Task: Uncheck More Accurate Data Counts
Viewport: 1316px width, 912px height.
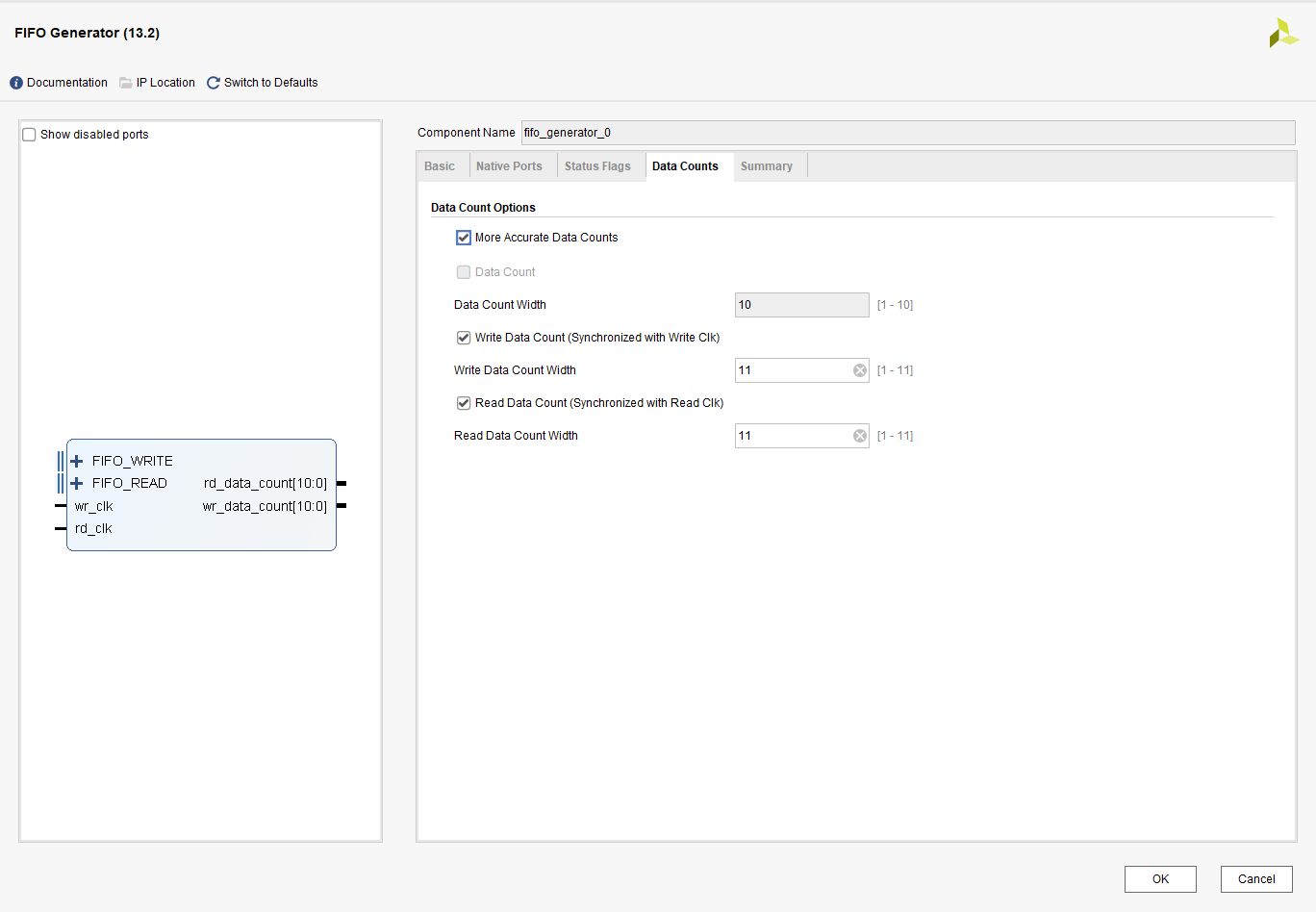Action: click(x=464, y=238)
